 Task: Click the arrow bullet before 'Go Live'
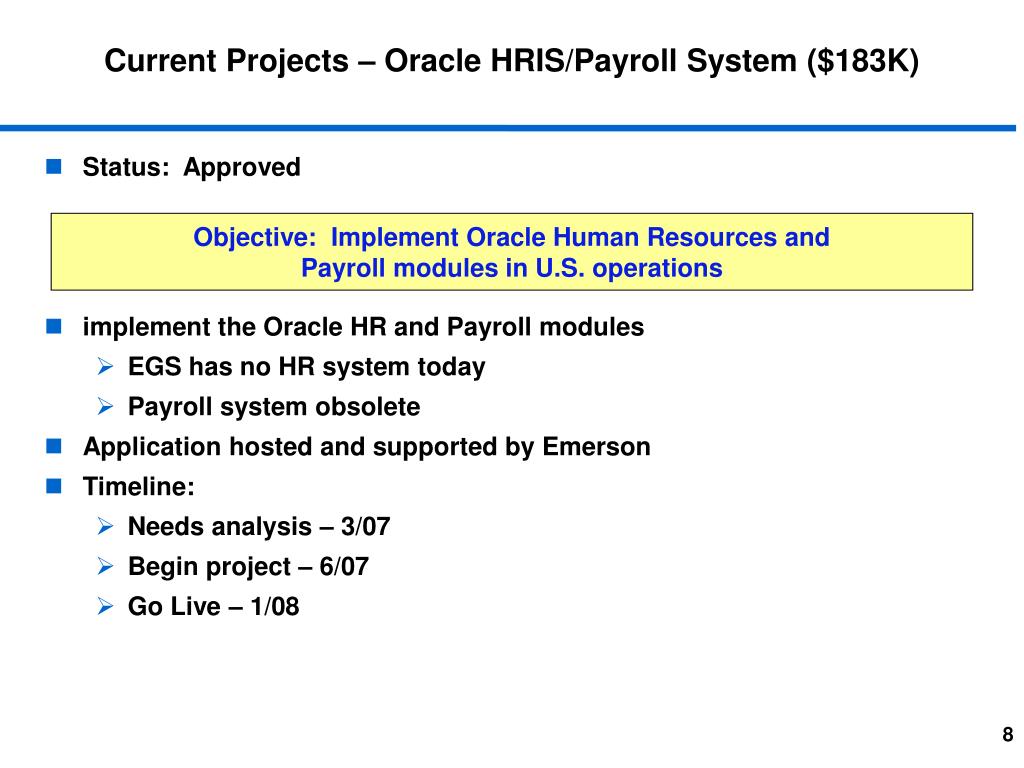105,606
